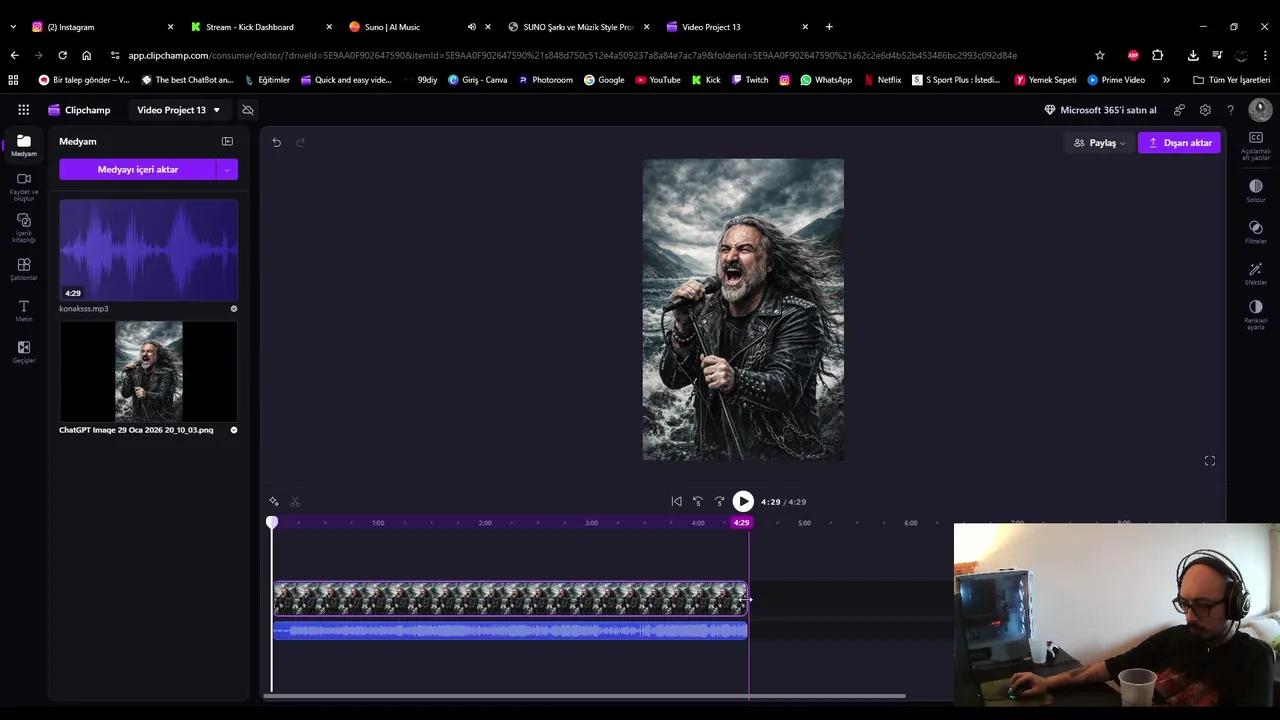Click the split scissors tool
This screenshot has width=1280, height=720.
click(x=295, y=502)
